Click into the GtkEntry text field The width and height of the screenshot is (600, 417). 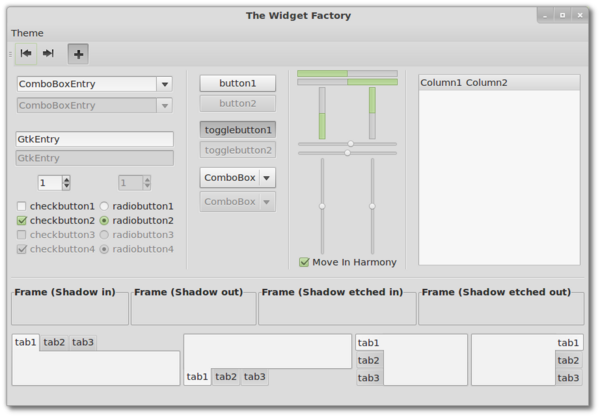(95, 139)
